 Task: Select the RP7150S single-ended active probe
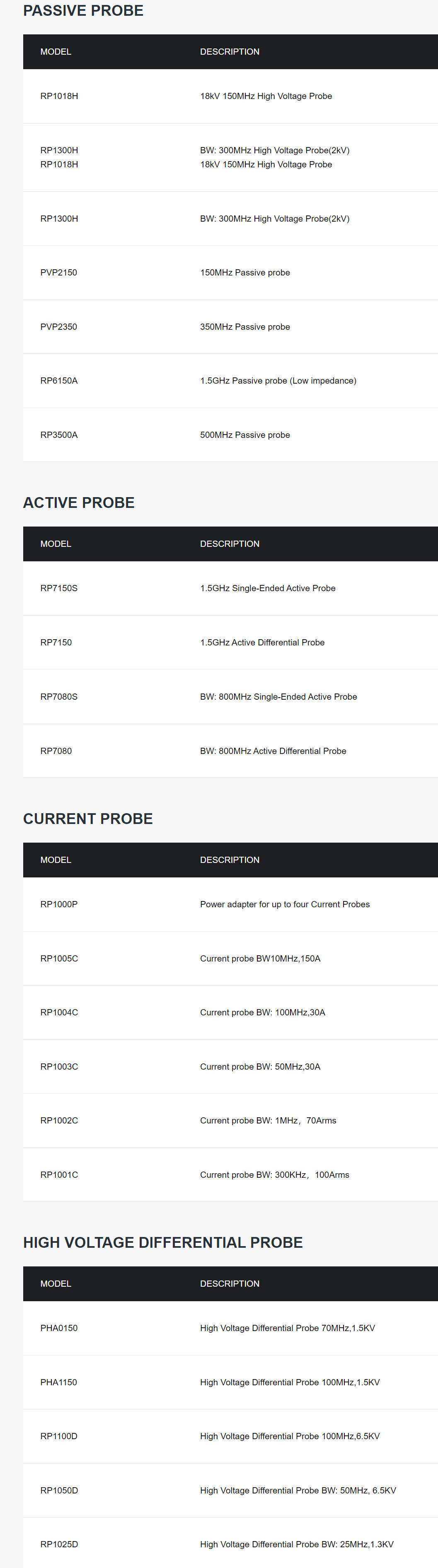point(230,589)
